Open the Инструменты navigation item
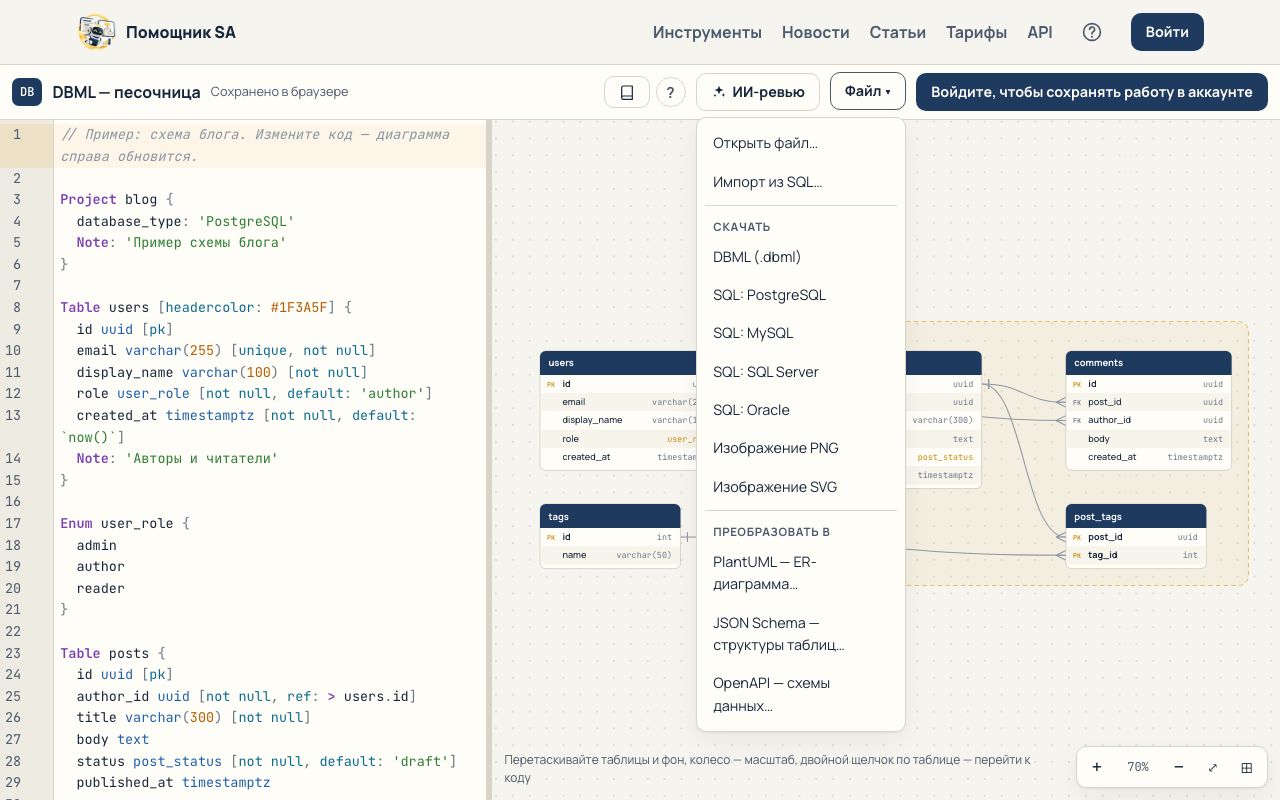The image size is (1280, 800). [707, 32]
